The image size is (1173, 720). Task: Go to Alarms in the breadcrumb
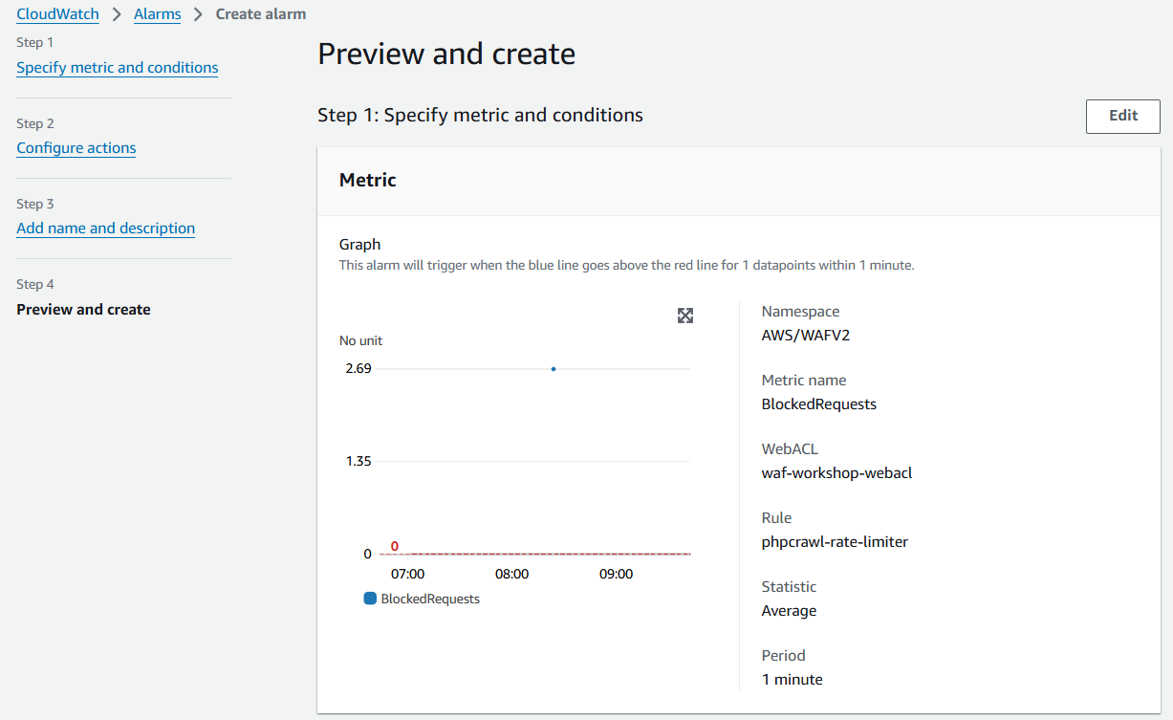(x=157, y=14)
